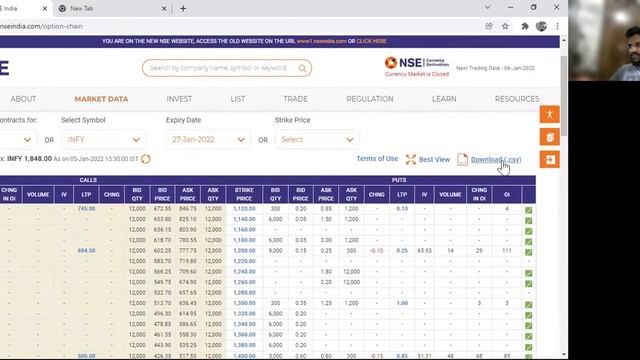This screenshot has height=360, width=640.
Task: Close the New Tab tab
Action: pyautogui.click(x=164, y=9)
